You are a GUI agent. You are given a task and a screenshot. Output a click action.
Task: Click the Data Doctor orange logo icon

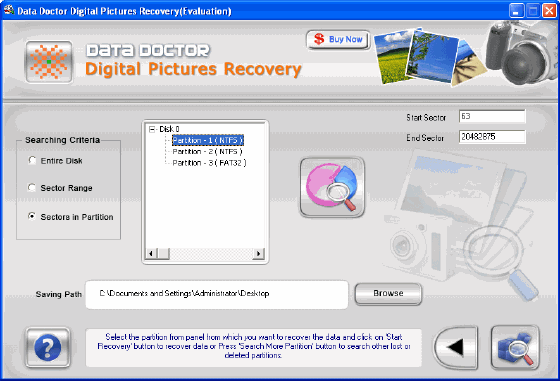pyautogui.click(x=49, y=62)
